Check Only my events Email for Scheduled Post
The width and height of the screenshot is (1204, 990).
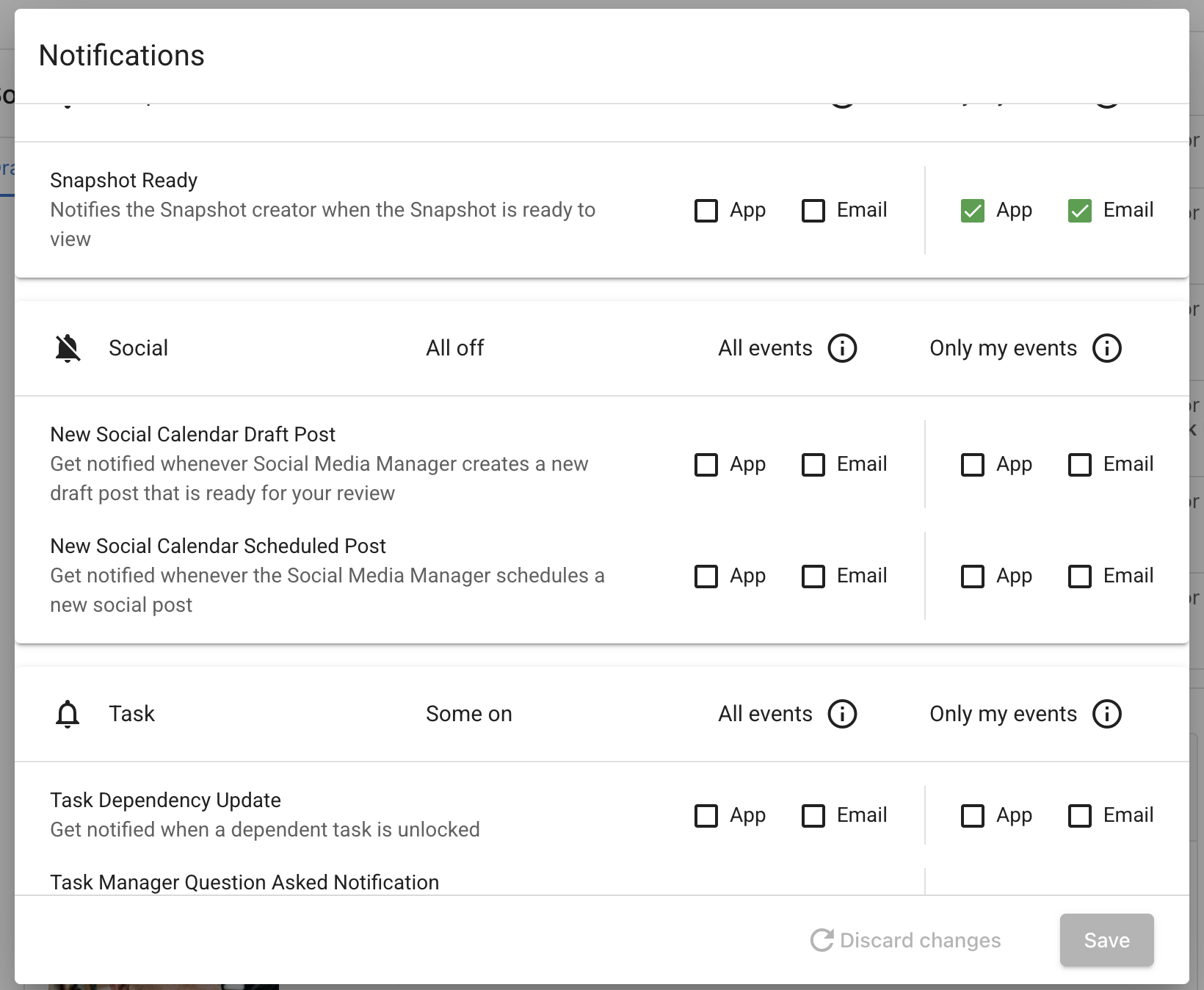1080,577
